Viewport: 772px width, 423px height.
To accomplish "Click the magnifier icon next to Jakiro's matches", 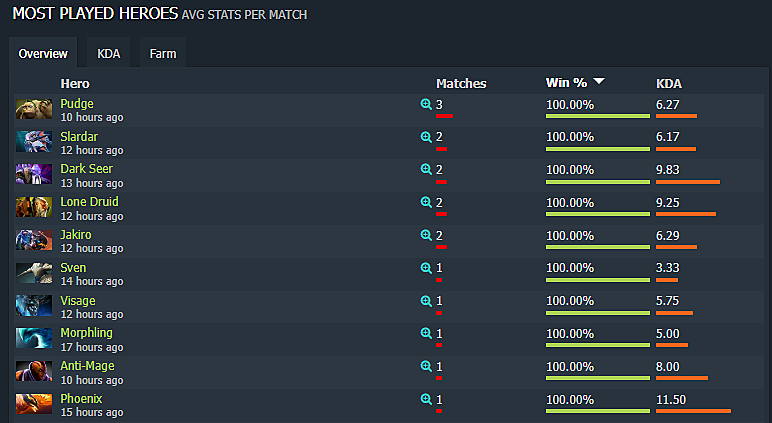I will [426, 235].
